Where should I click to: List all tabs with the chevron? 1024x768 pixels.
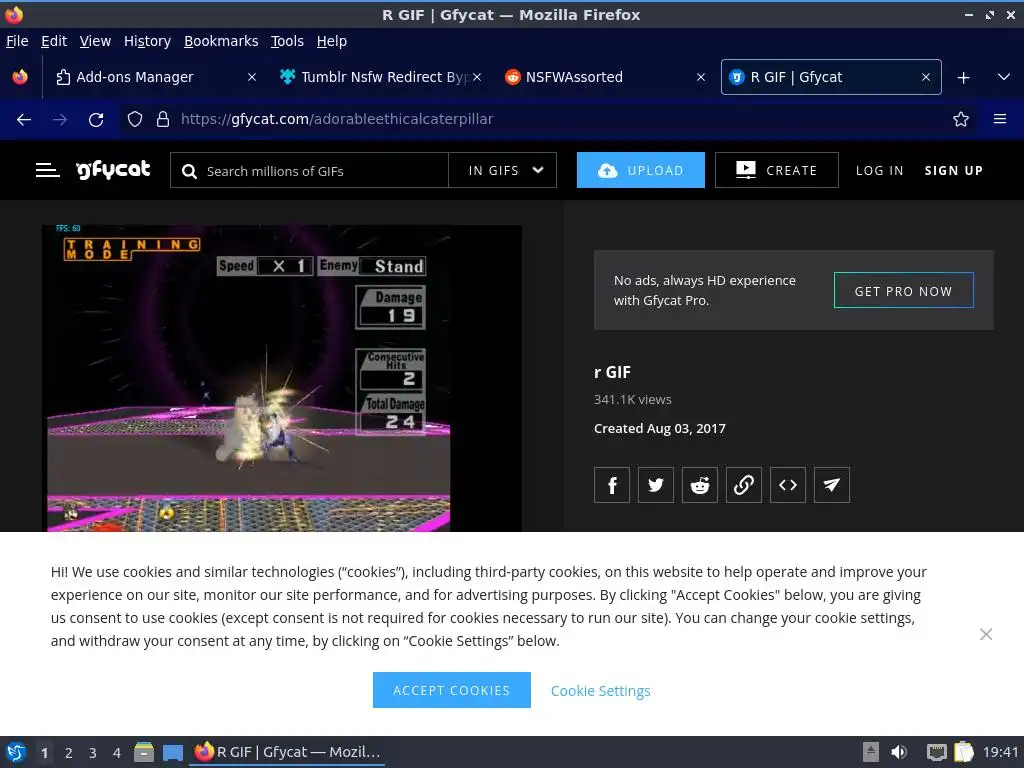1004,77
